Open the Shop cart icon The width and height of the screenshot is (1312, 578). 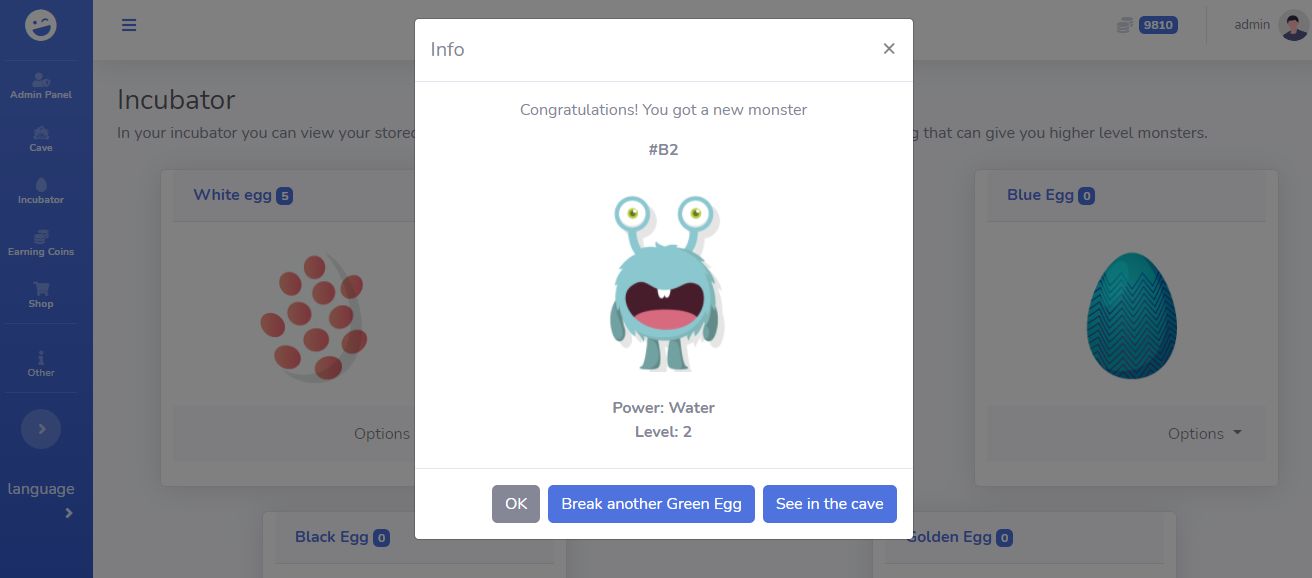[41, 288]
